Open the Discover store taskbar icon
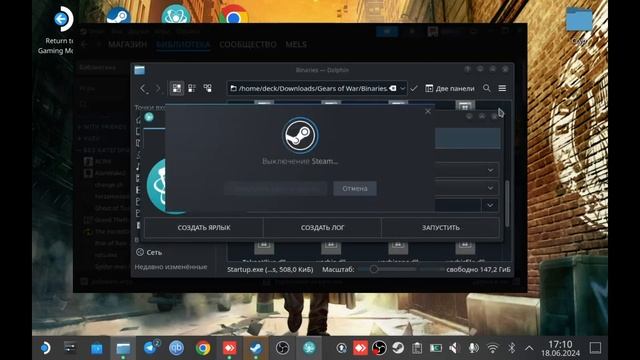Screen dimensions: 640x360 [97, 348]
